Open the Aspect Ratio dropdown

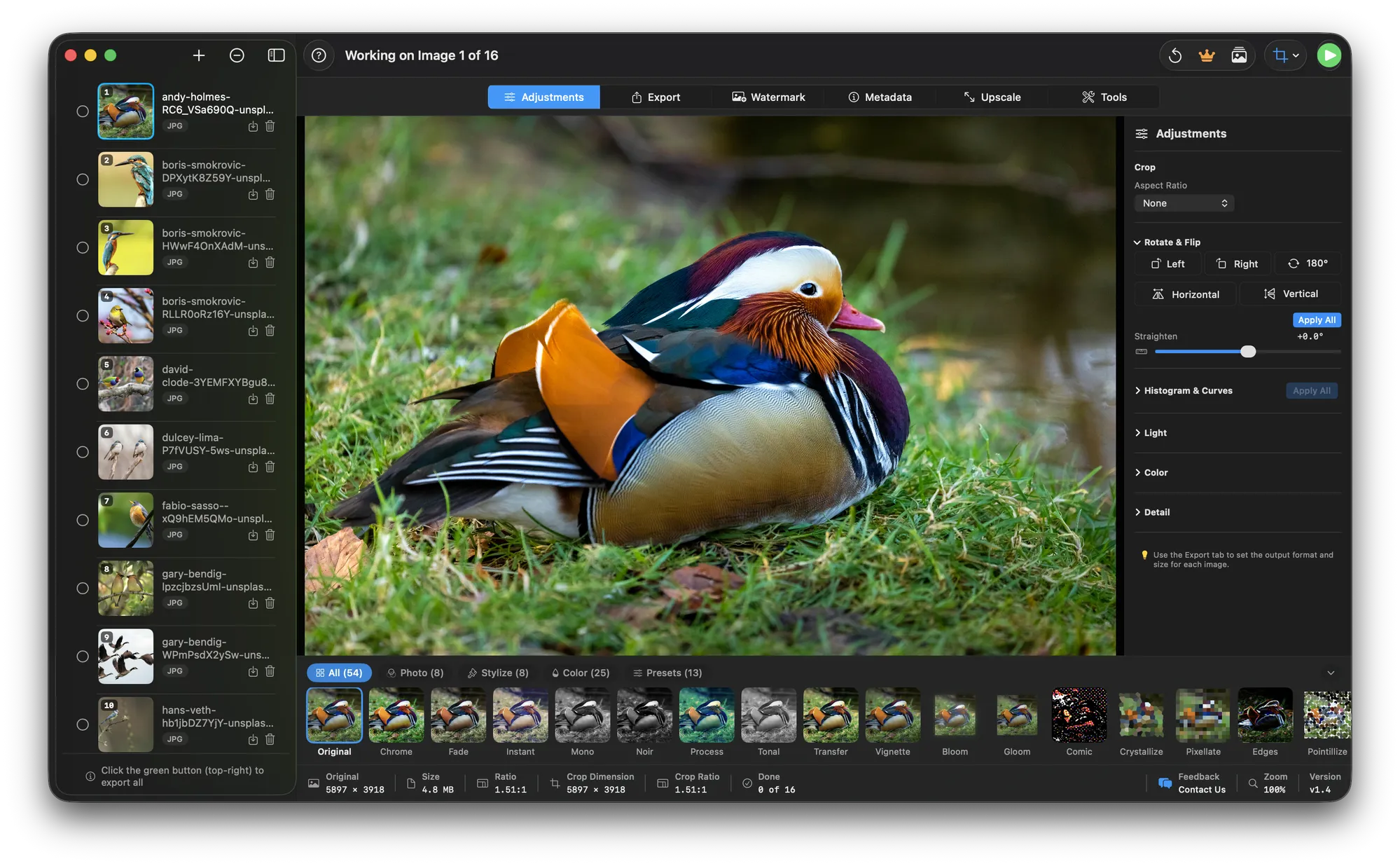coord(1184,203)
